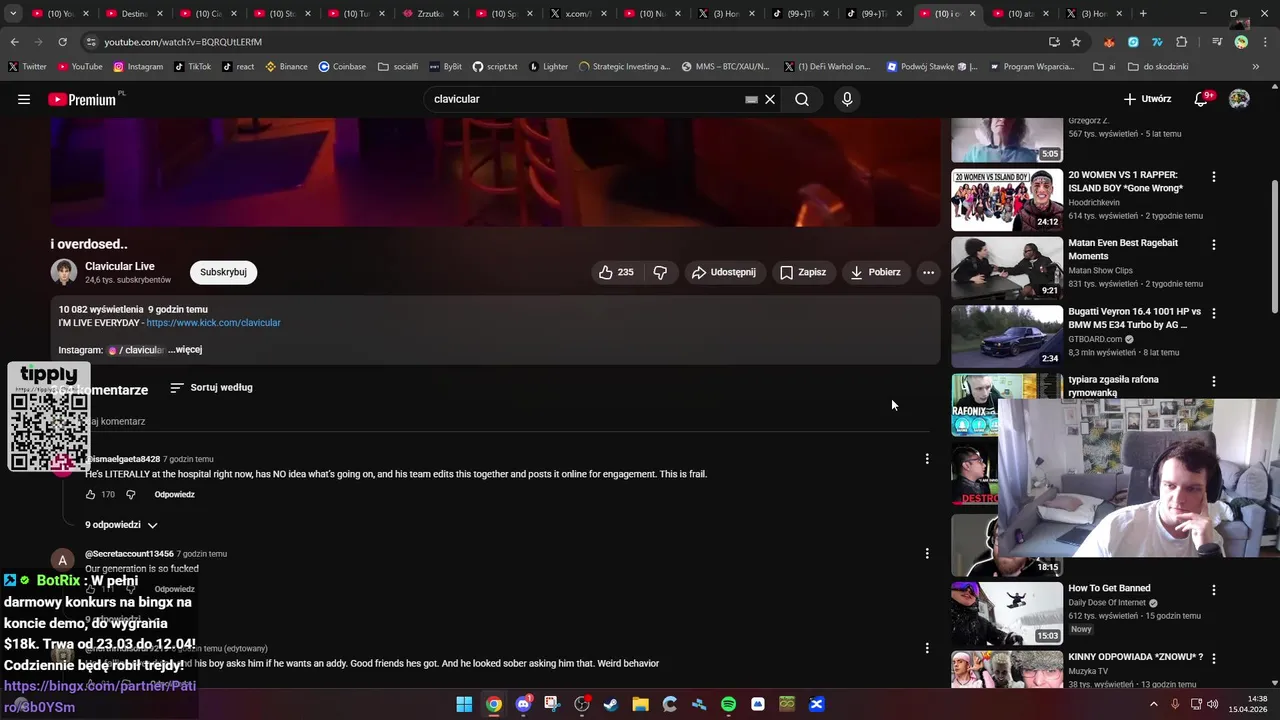Like ismaelgaeta8428's comment with 170 likes
Viewport: 1280px width, 720px height.
(90, 494)
